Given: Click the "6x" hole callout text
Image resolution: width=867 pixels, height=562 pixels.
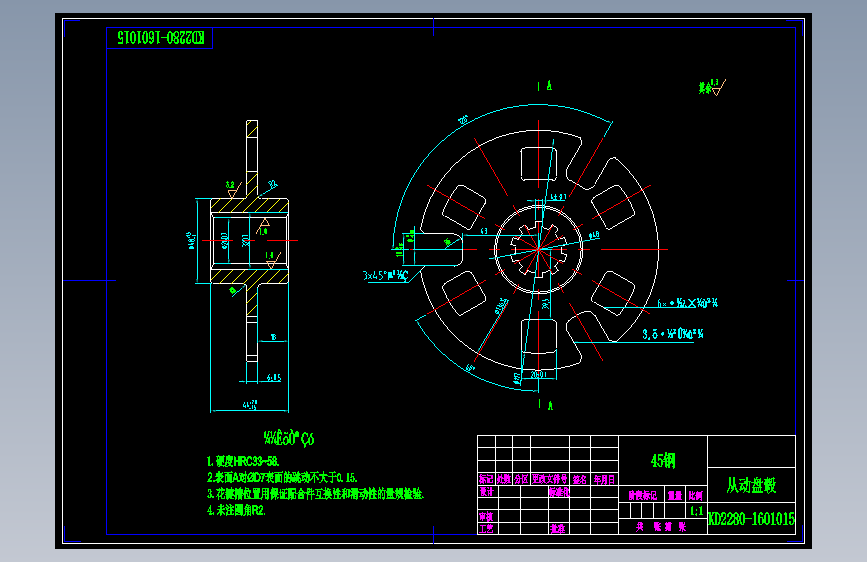Looking at the screenshot, I should (x=687, y=303).
